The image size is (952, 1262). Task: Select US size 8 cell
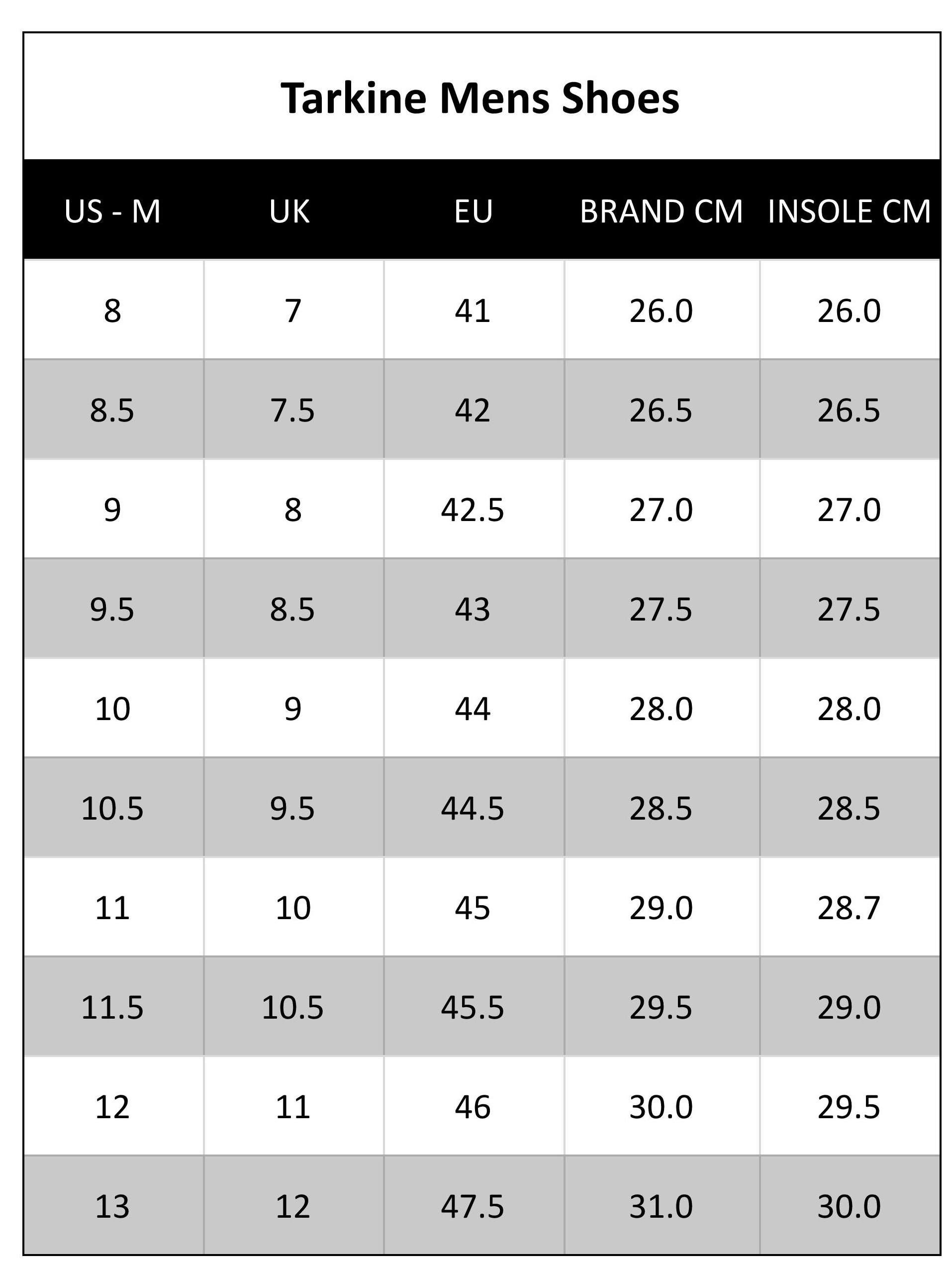coord(113,310)
